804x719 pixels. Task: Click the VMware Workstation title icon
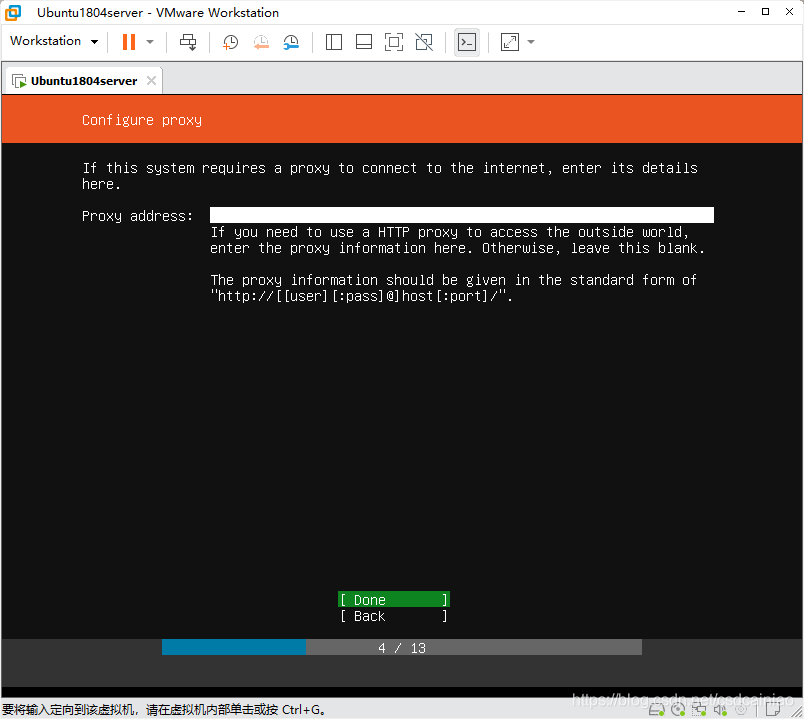click(13, 13)
